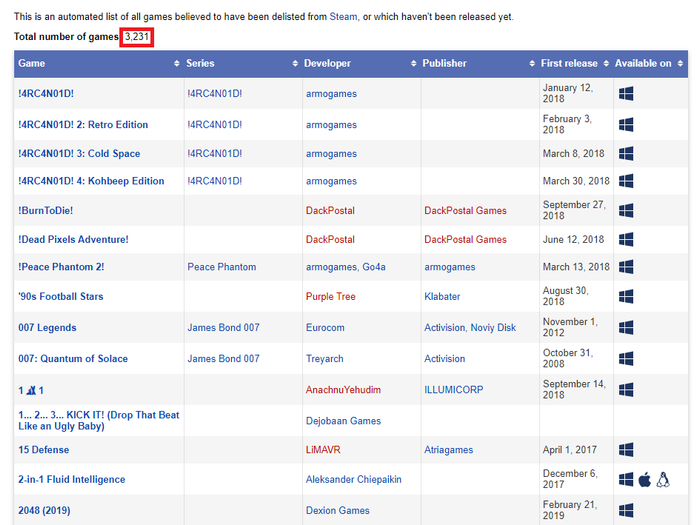
Task: Open 007: Quantum of Solace game page
Action: click(x=73, y=358)
